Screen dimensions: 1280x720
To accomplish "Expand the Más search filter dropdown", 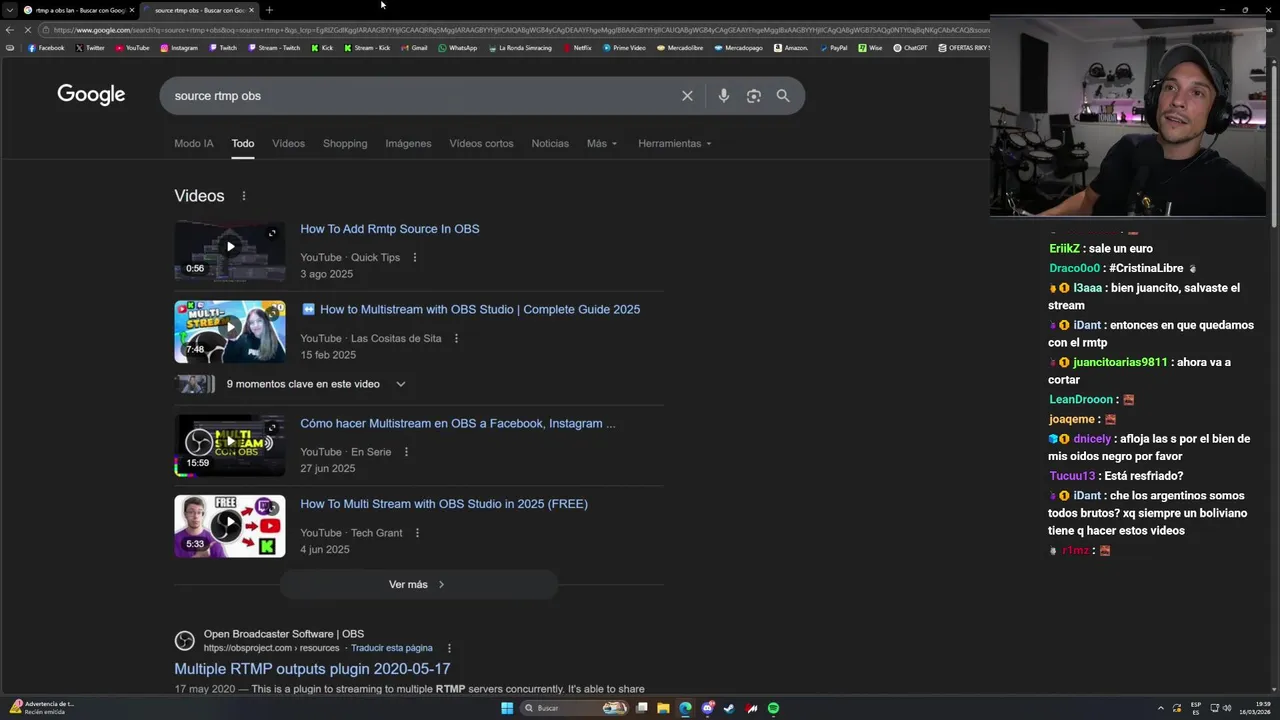I will 602,143.
